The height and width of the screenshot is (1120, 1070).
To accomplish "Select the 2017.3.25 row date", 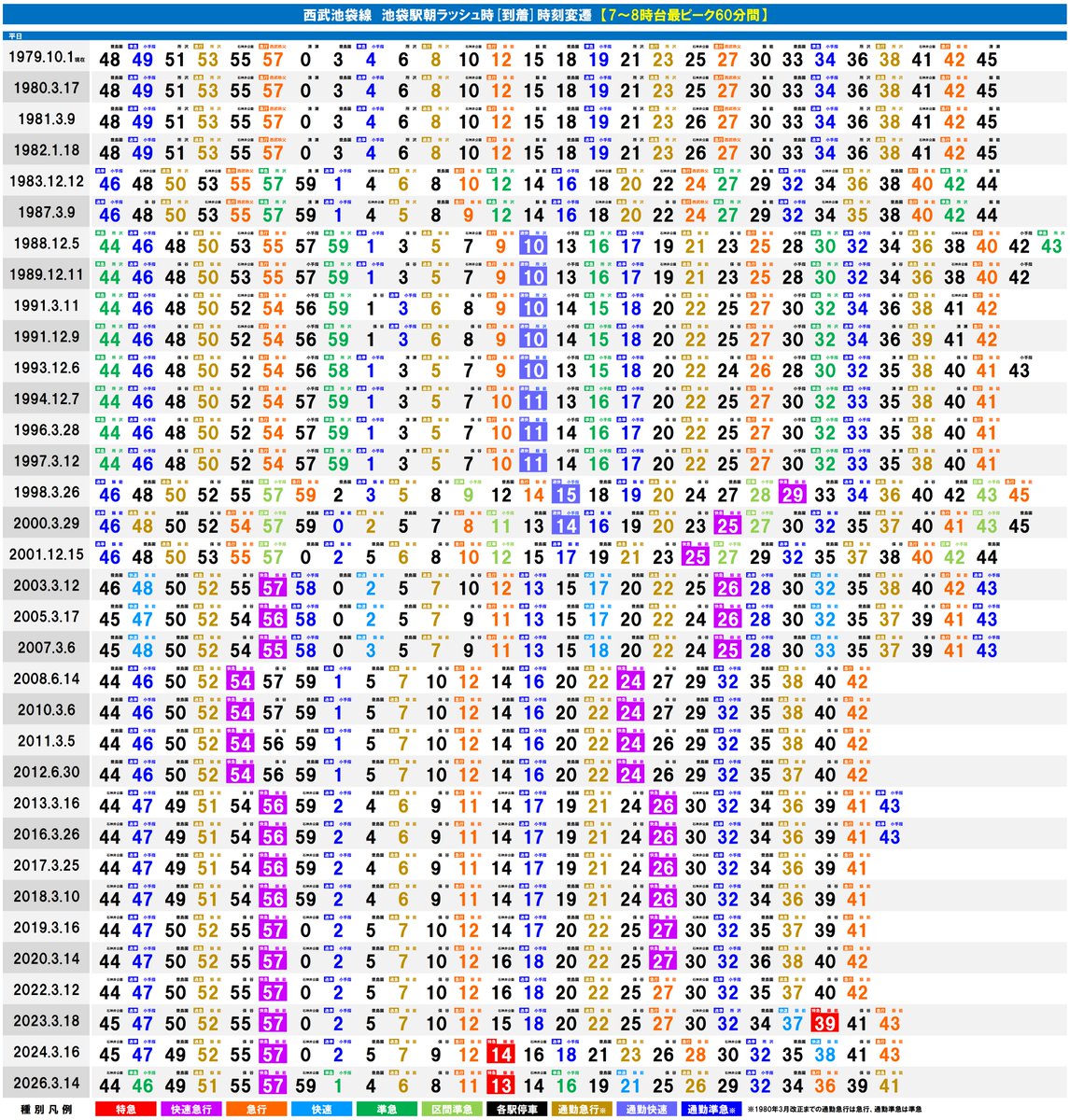I will (x=46, y=864).
